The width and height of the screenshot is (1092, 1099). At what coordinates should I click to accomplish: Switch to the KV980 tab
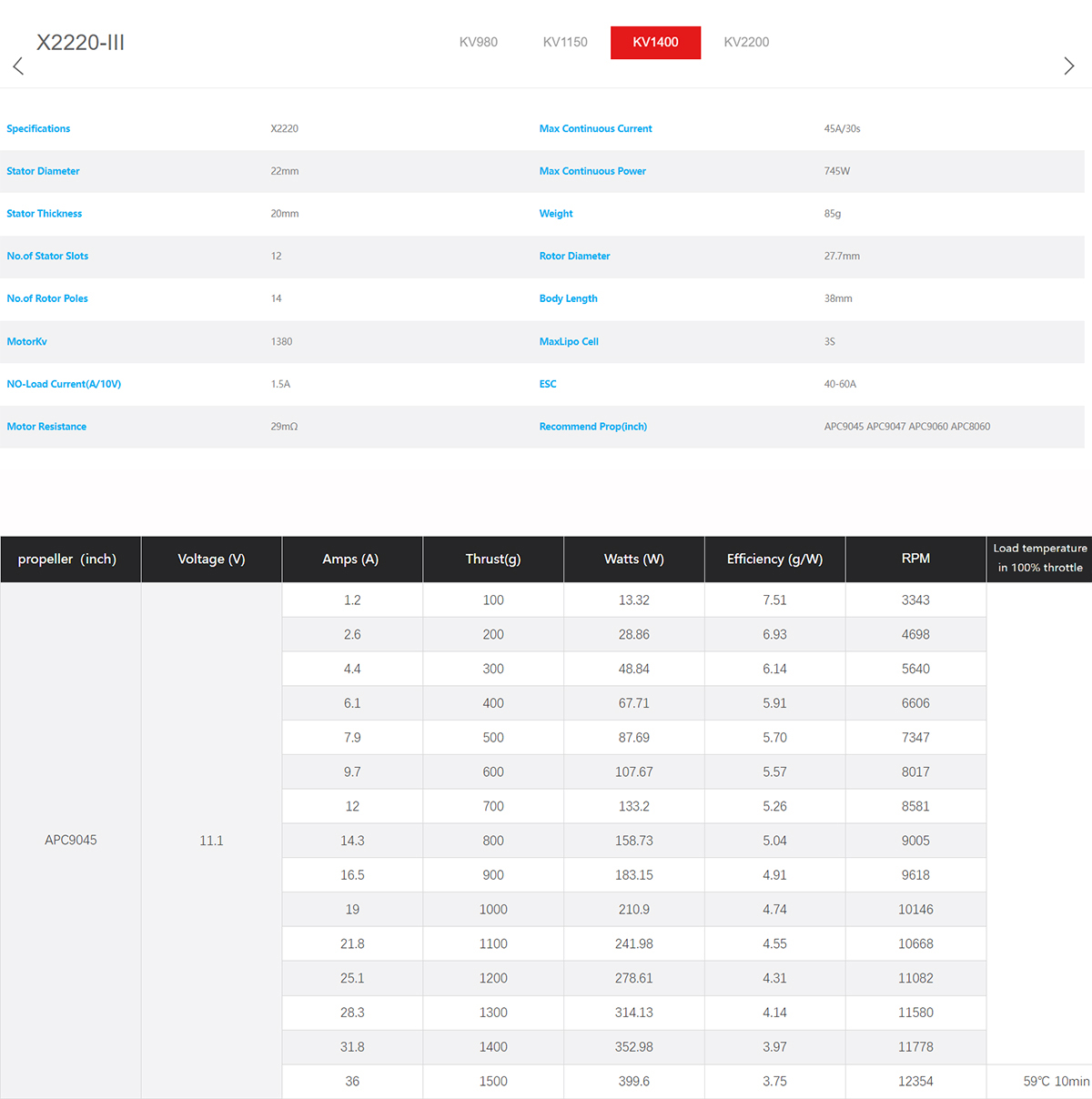click(x=478, y=42)
